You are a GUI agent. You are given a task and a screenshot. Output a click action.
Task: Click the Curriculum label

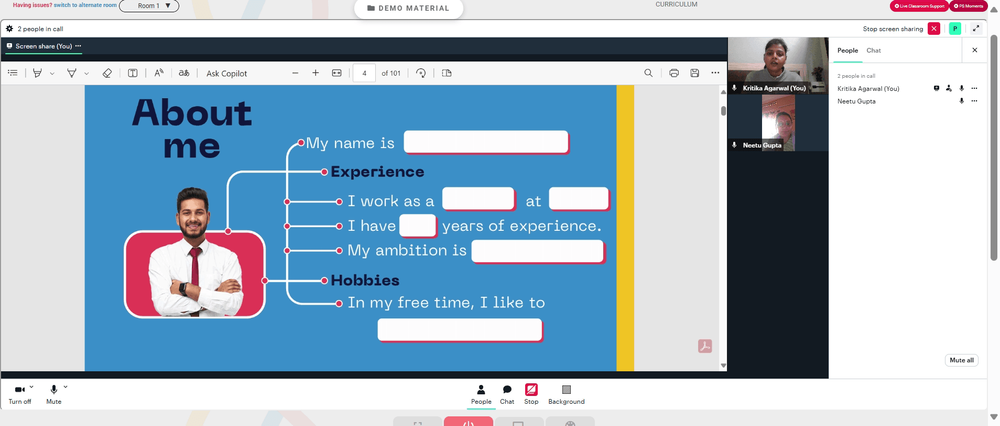(676, 4)
